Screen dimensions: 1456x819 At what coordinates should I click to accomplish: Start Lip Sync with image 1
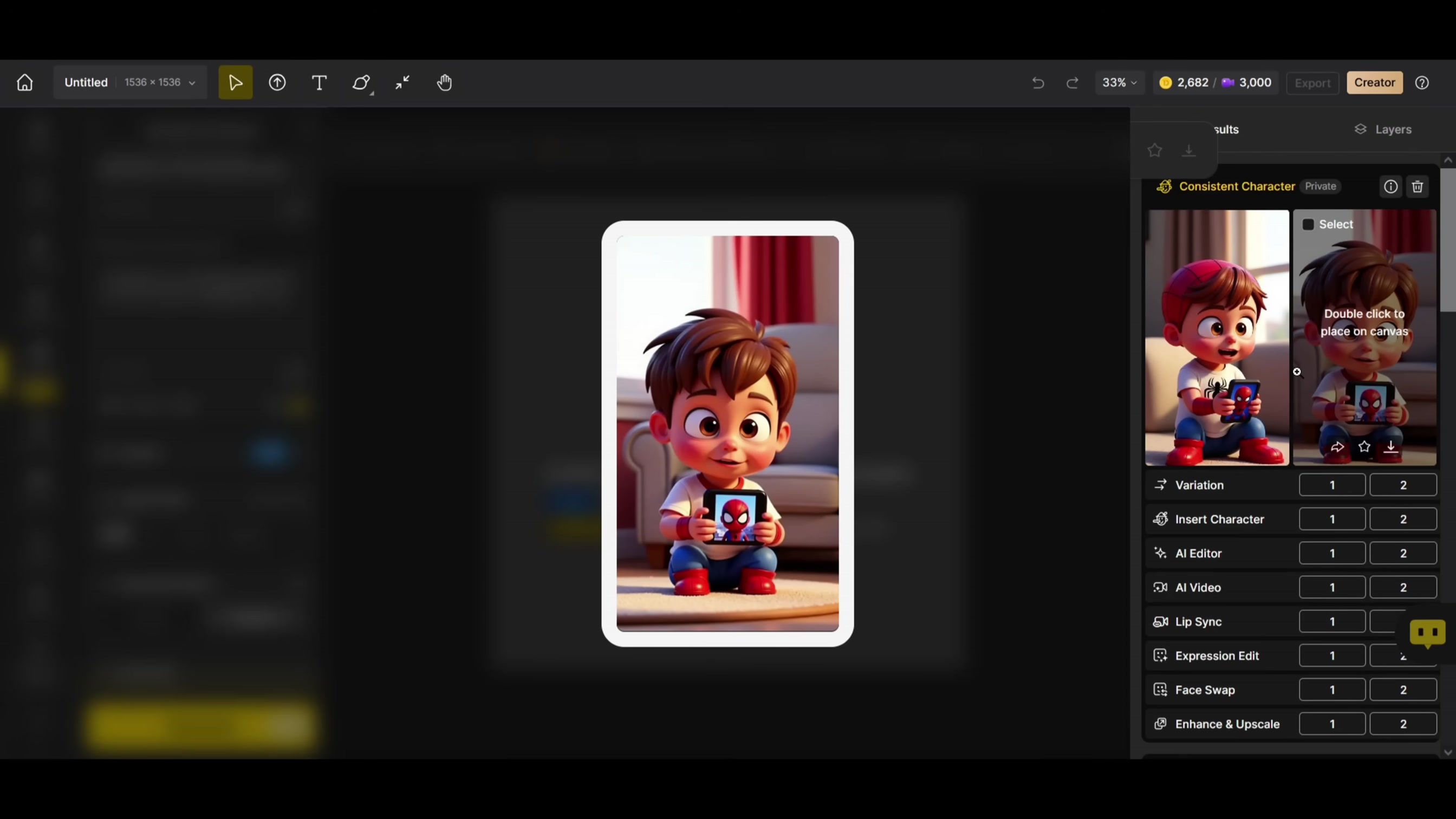[1332, 622]
